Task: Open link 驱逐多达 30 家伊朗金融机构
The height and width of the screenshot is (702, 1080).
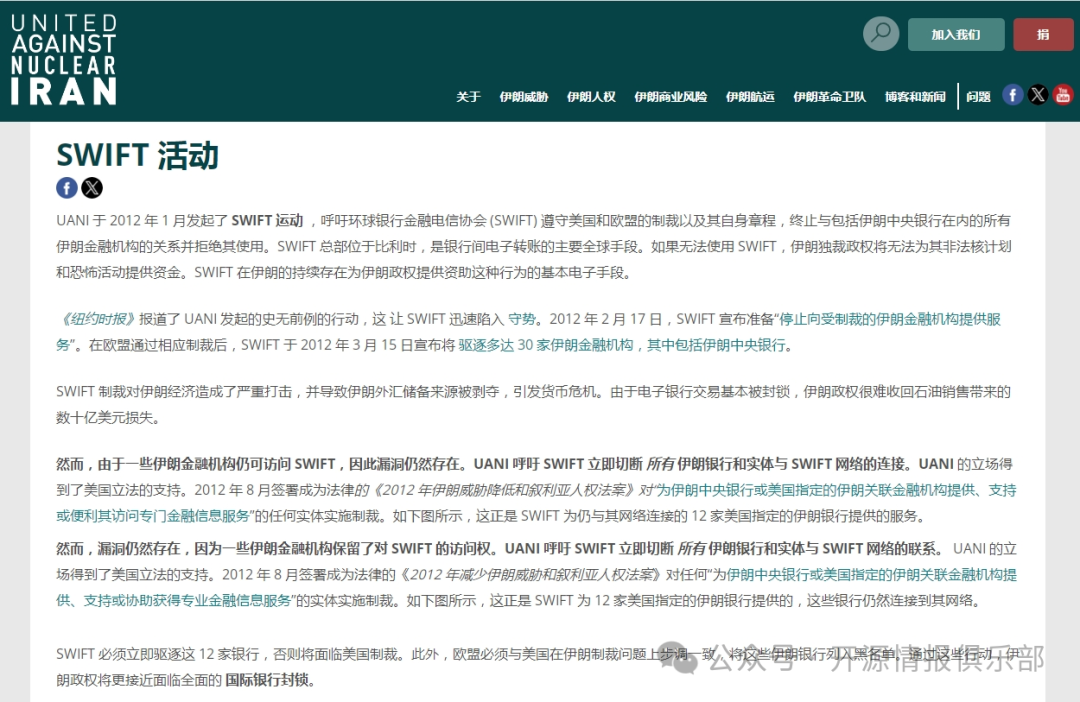Action: [x=546, y=345]
